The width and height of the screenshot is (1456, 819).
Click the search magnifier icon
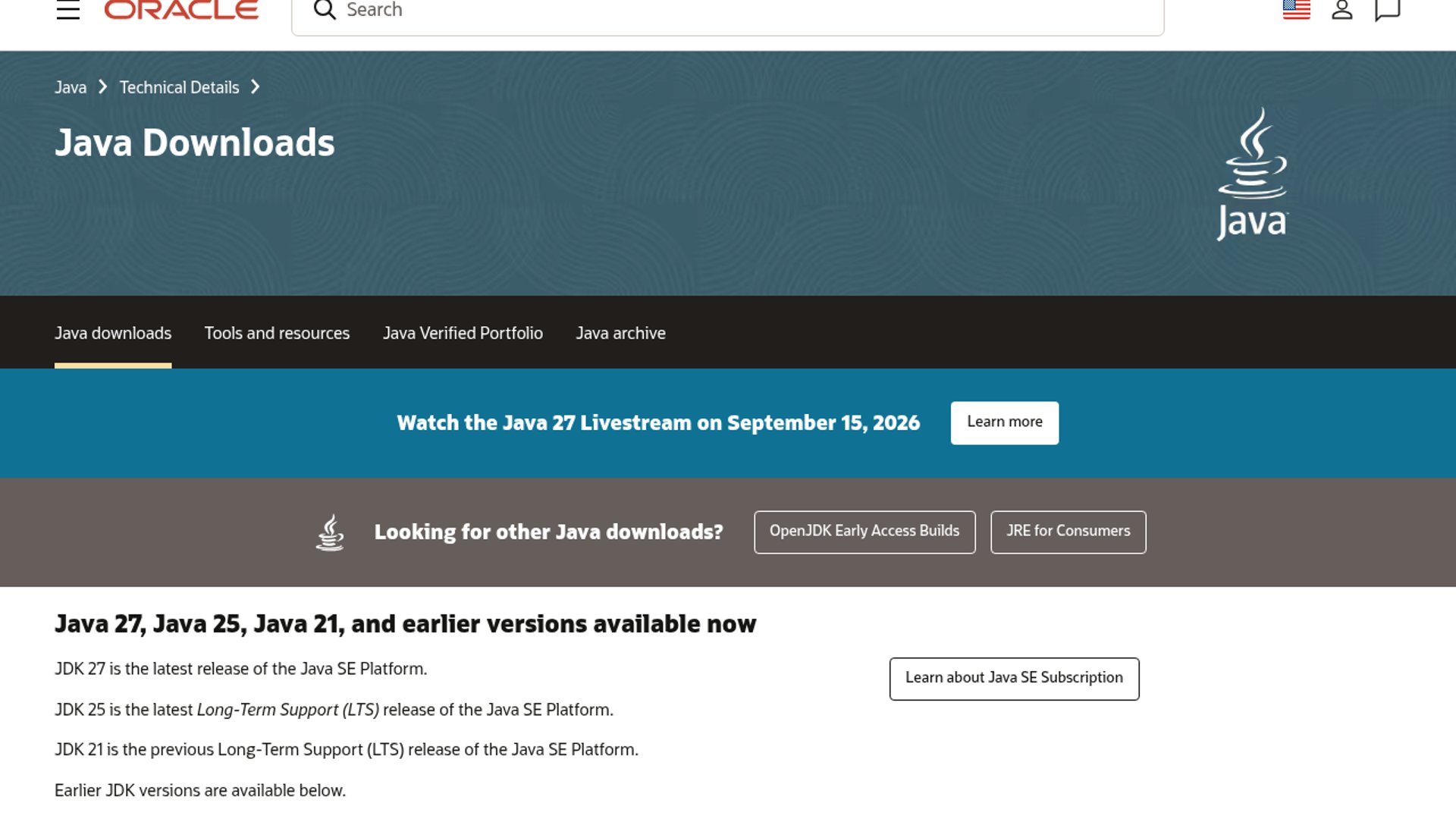tap(325, 10)
